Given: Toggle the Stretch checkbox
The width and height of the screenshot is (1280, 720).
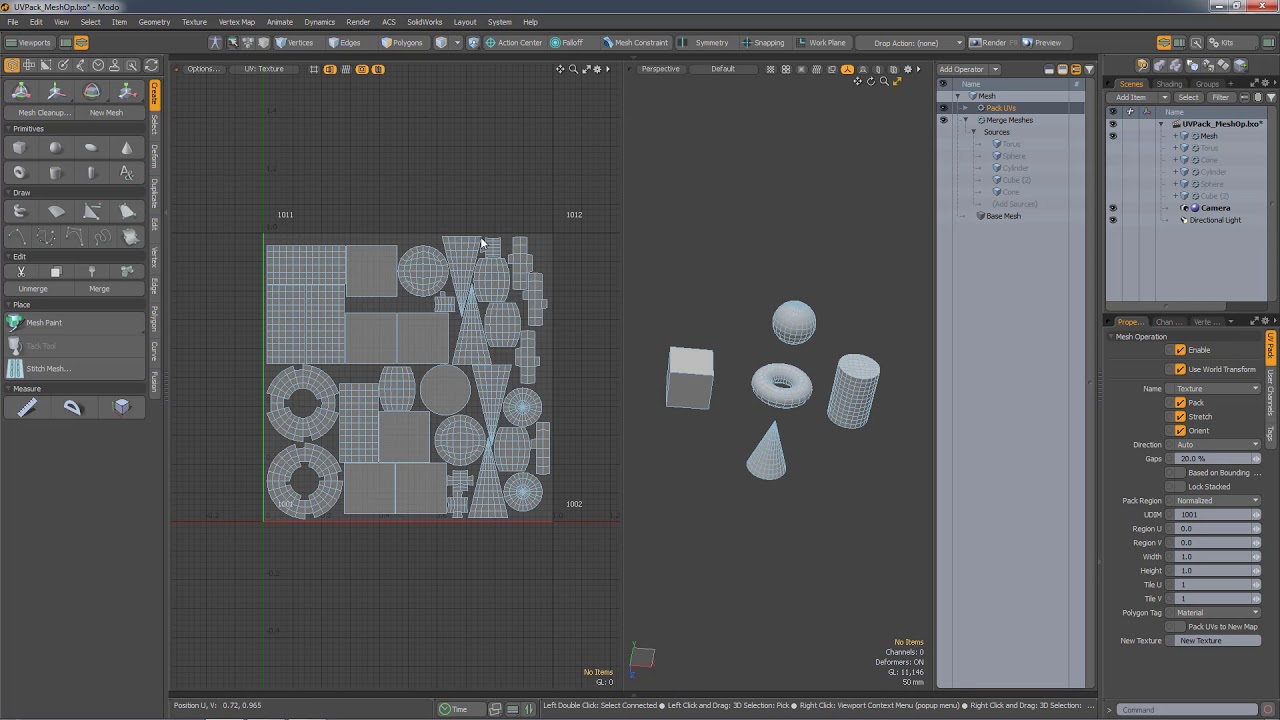Looking at the screenshot, I should (1180, 416).
